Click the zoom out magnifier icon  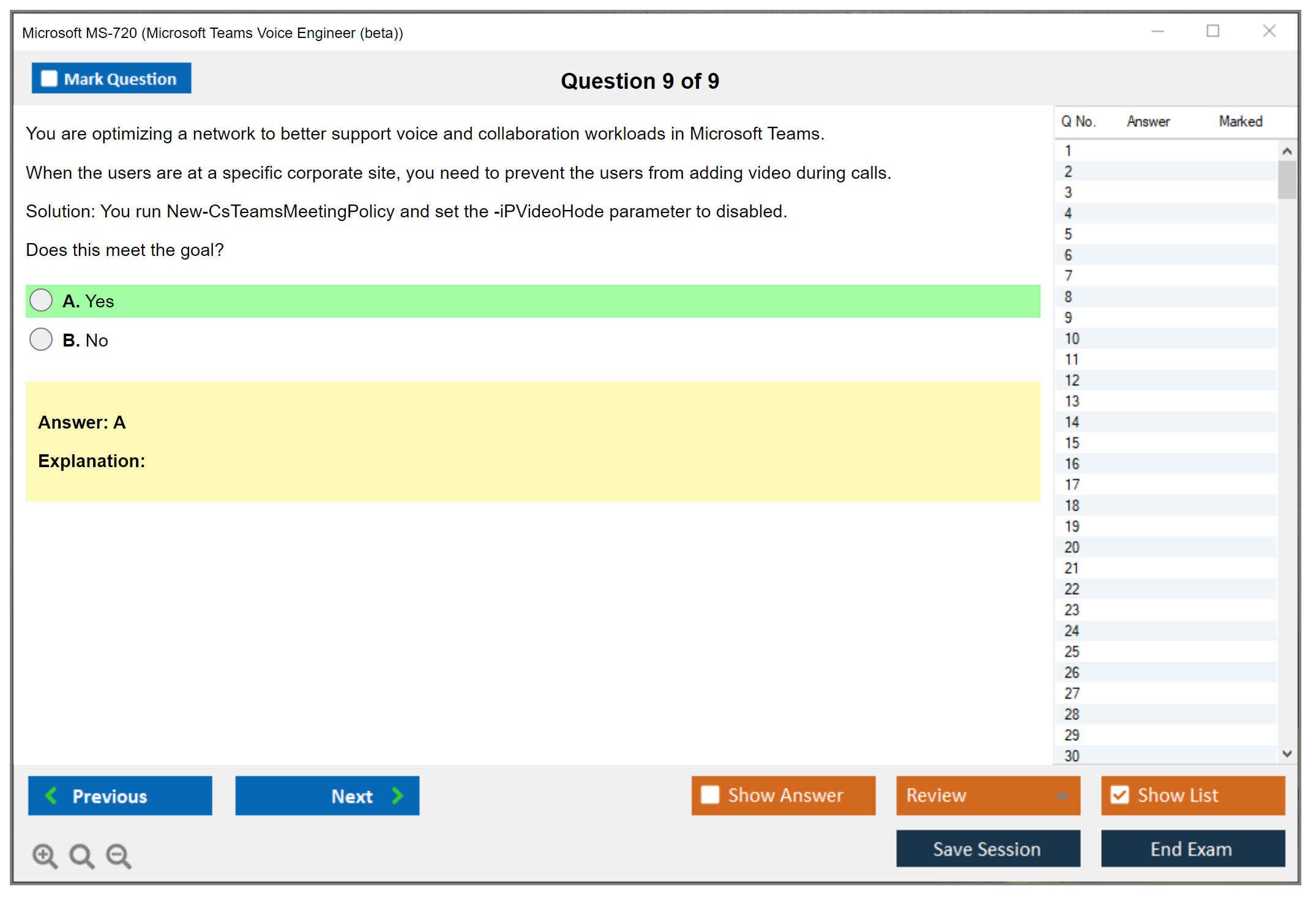pyautogui.click(x=119, y=855)
